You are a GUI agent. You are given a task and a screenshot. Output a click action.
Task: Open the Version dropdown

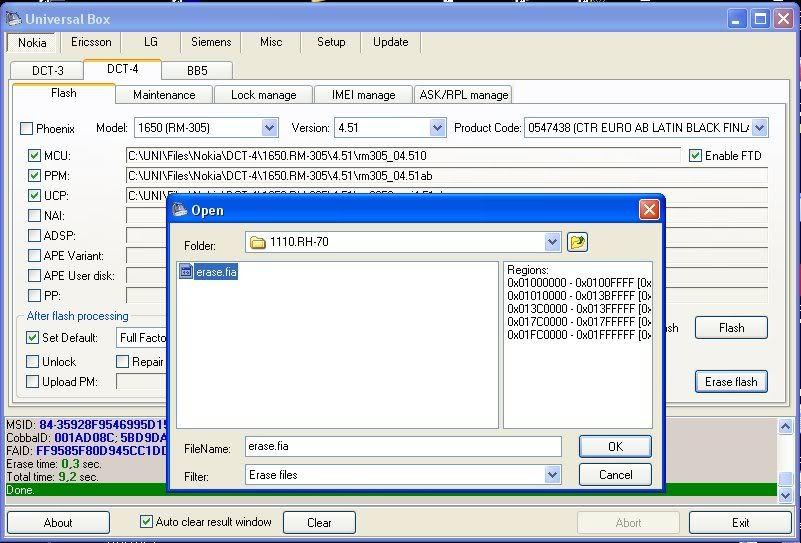tap(437, 128)
